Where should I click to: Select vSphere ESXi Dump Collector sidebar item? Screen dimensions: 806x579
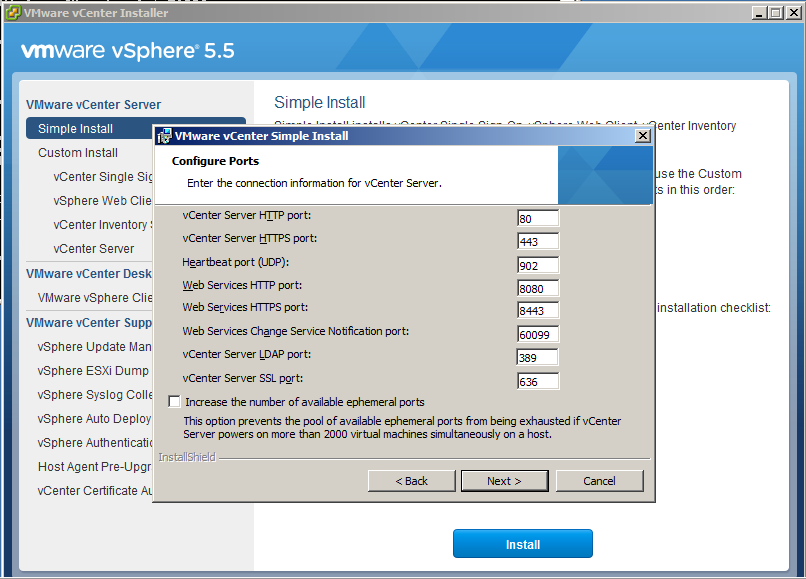pos(93,371)
